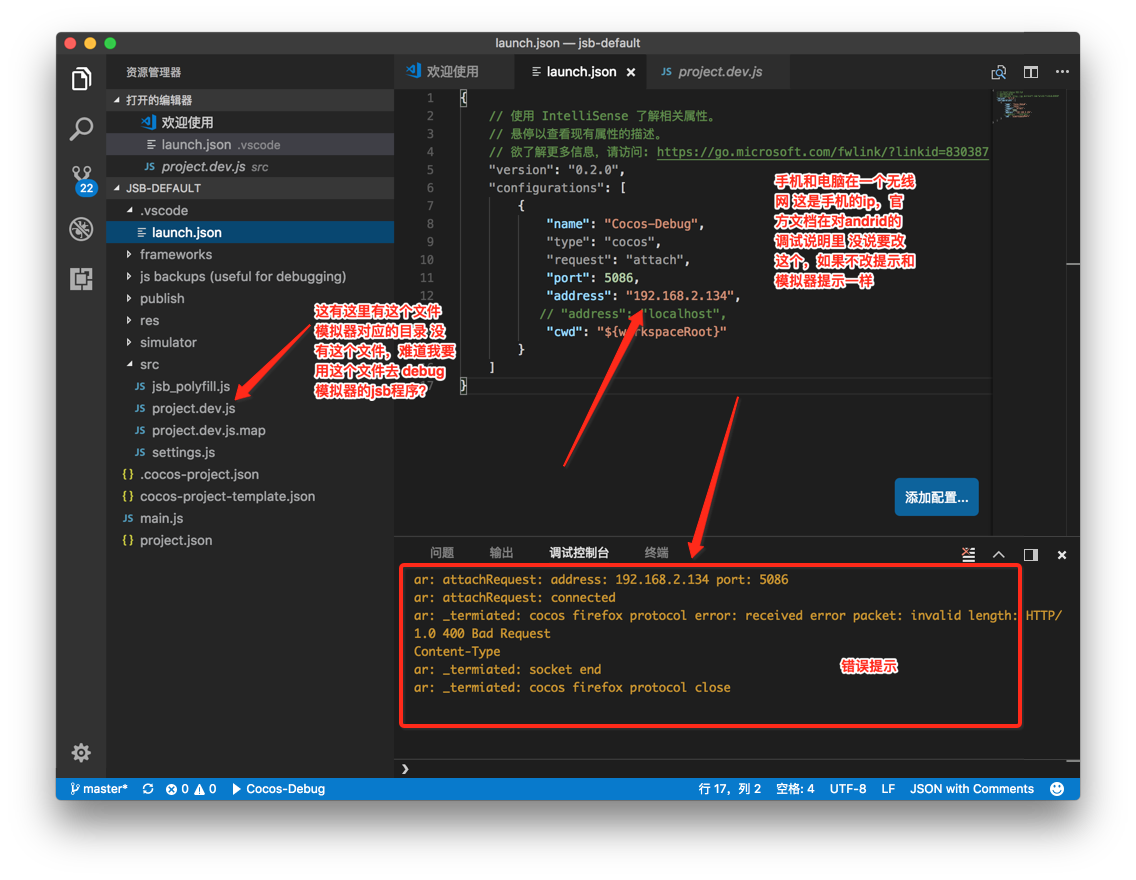The image size is (1136, 880).
Task: Open jsb_polyfill.js in the file tree
Action: click(x=250, y=386)
